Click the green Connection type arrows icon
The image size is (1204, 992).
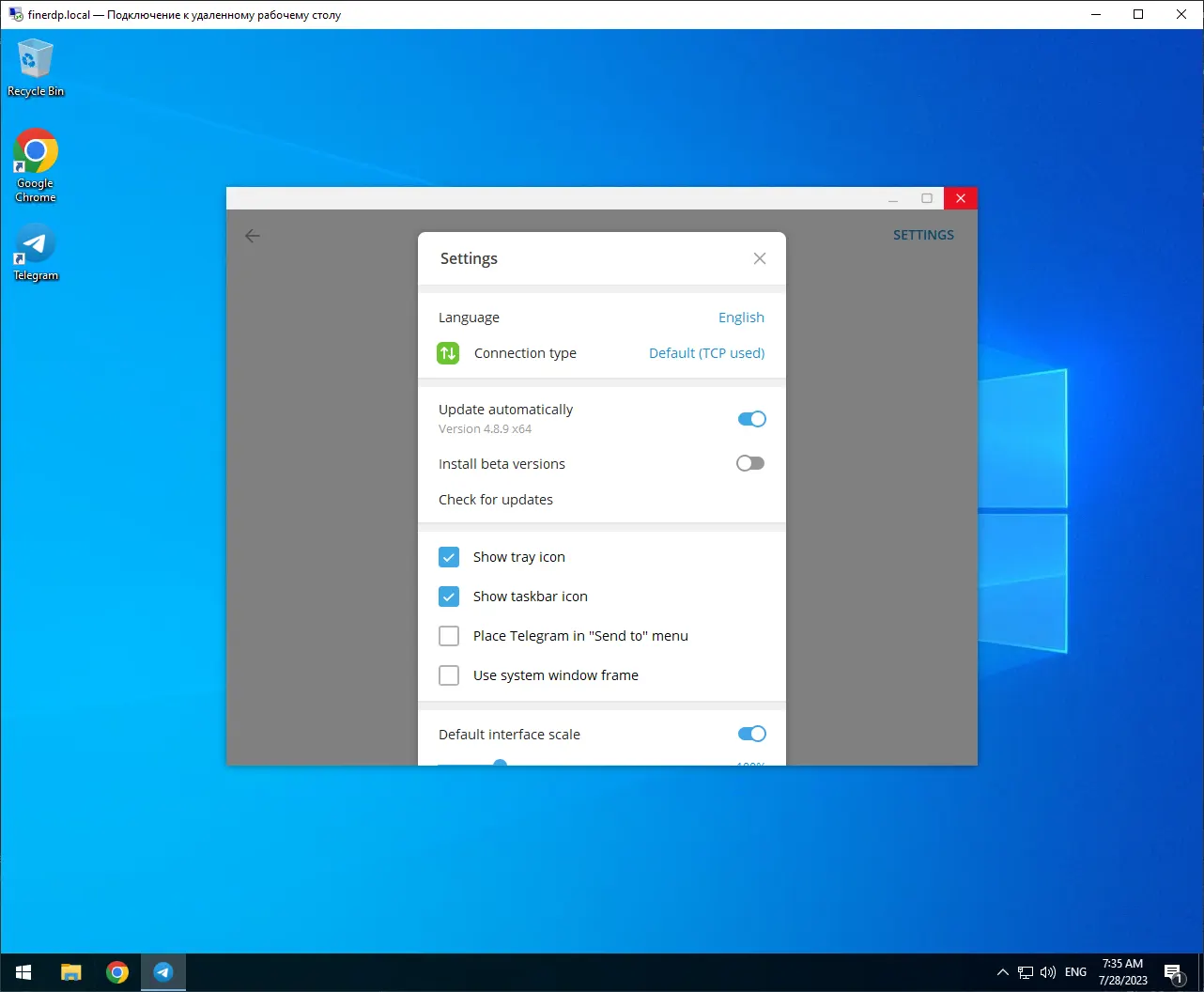tap(448, 353)
